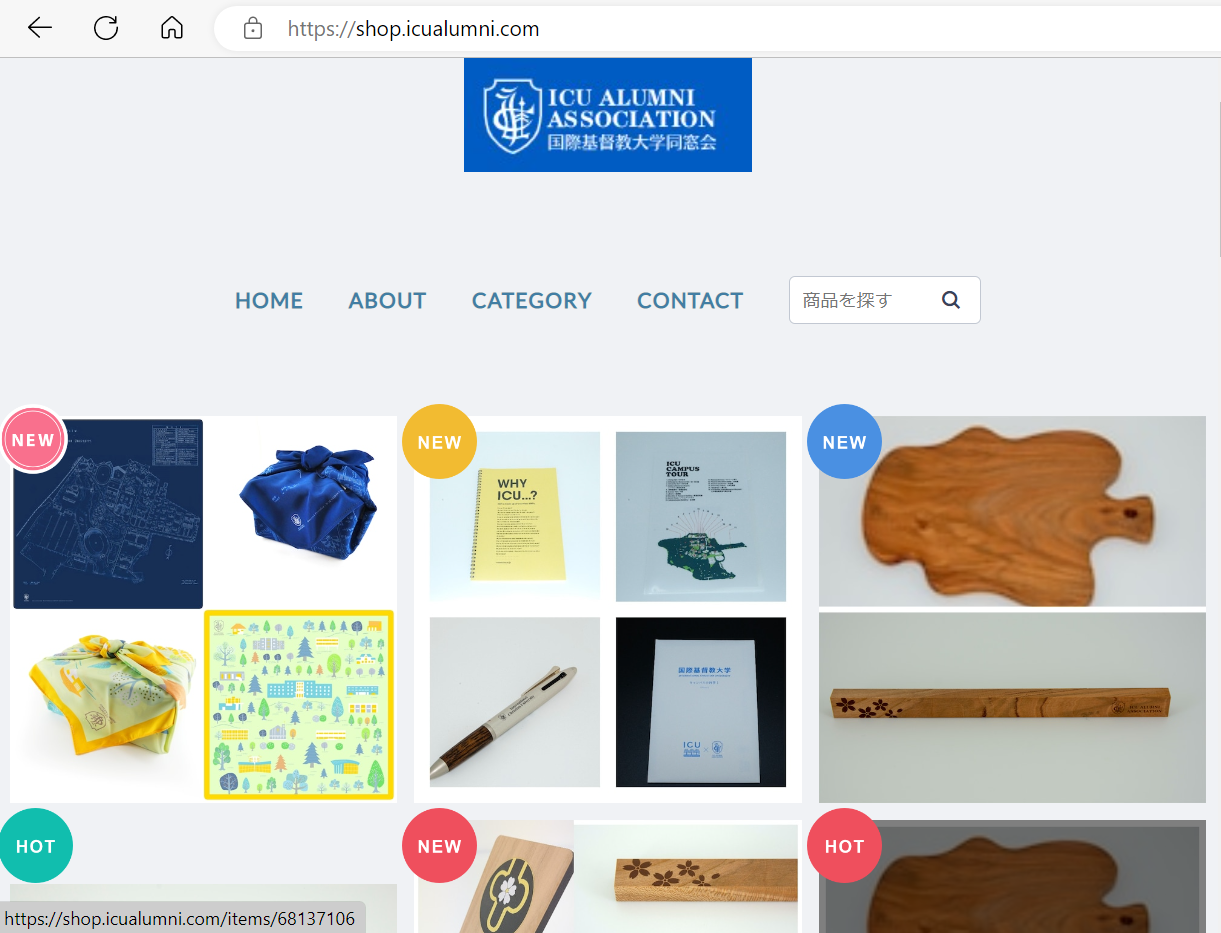This screenshot has height=933, width=1221.
Task: Click the magnifier search icon
Action: pos(951,300)
